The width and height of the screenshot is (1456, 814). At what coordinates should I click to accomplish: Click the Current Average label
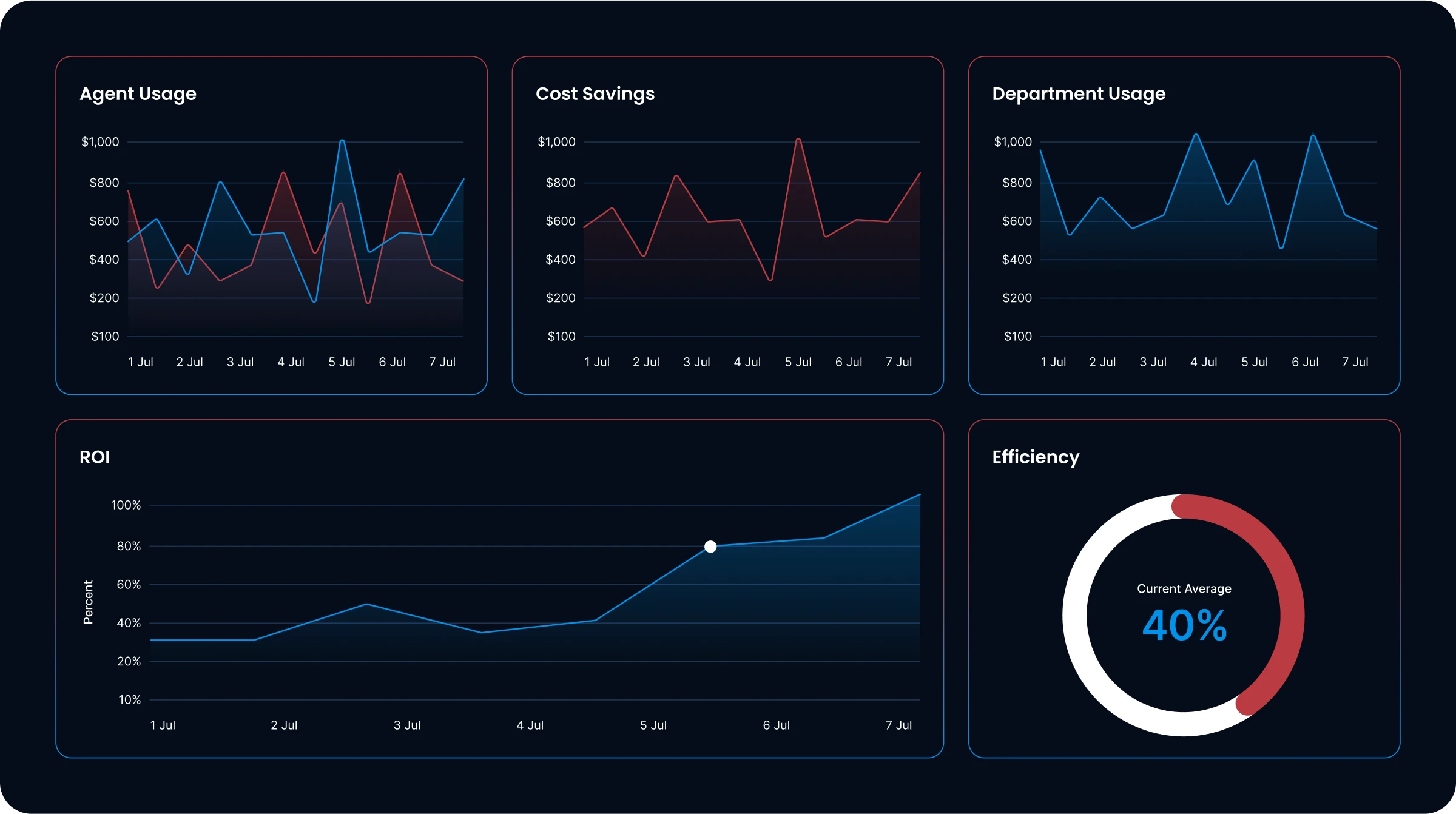click(x=1184, y=588)
